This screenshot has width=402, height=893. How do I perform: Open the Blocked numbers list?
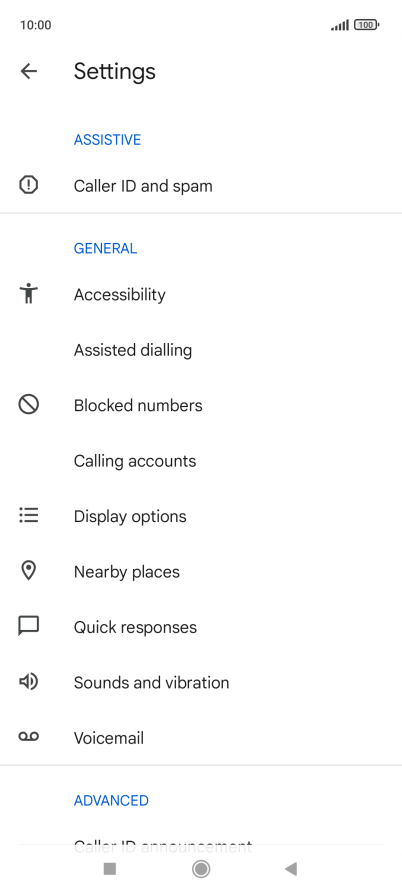click(x=201, y=405)
